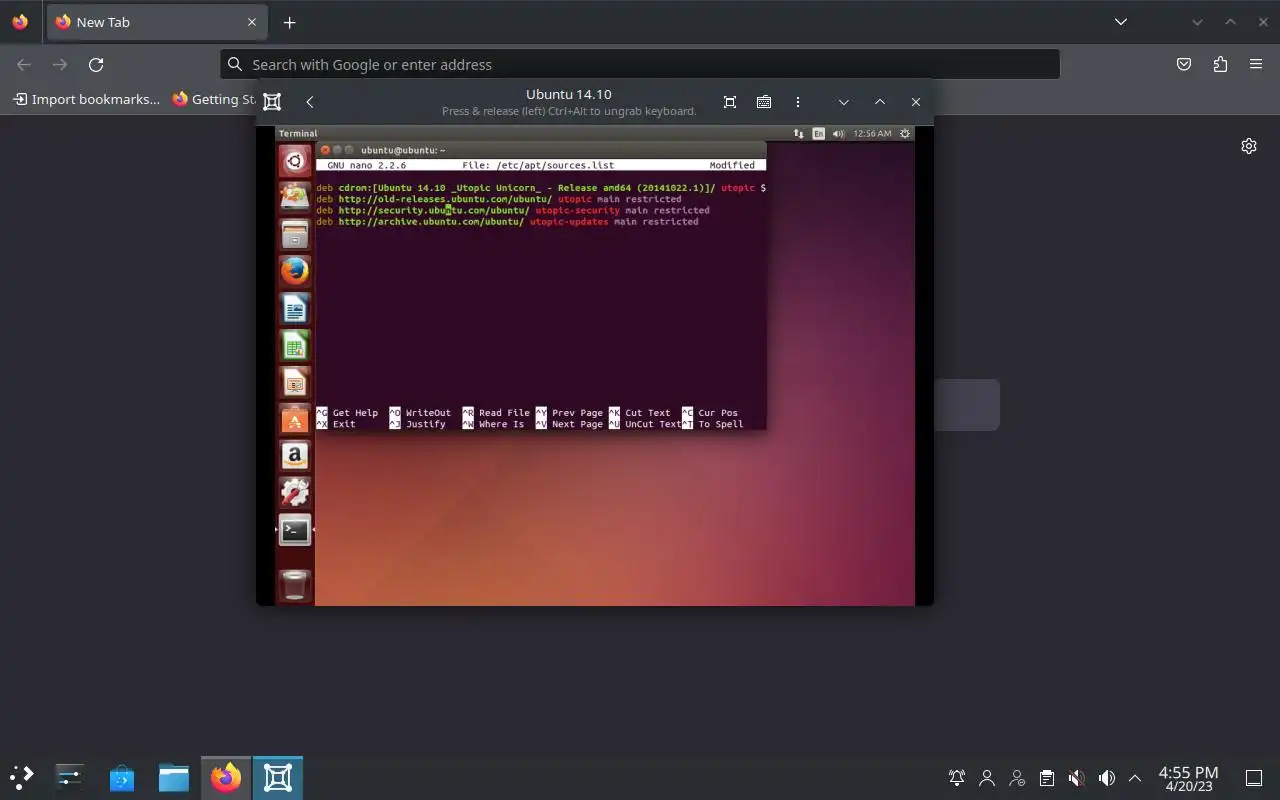Click the Ubuntu Dash home launcher icon
The height and width of the screenshot is (800, 1280).
pyautogui.click(x=295, y=160)
